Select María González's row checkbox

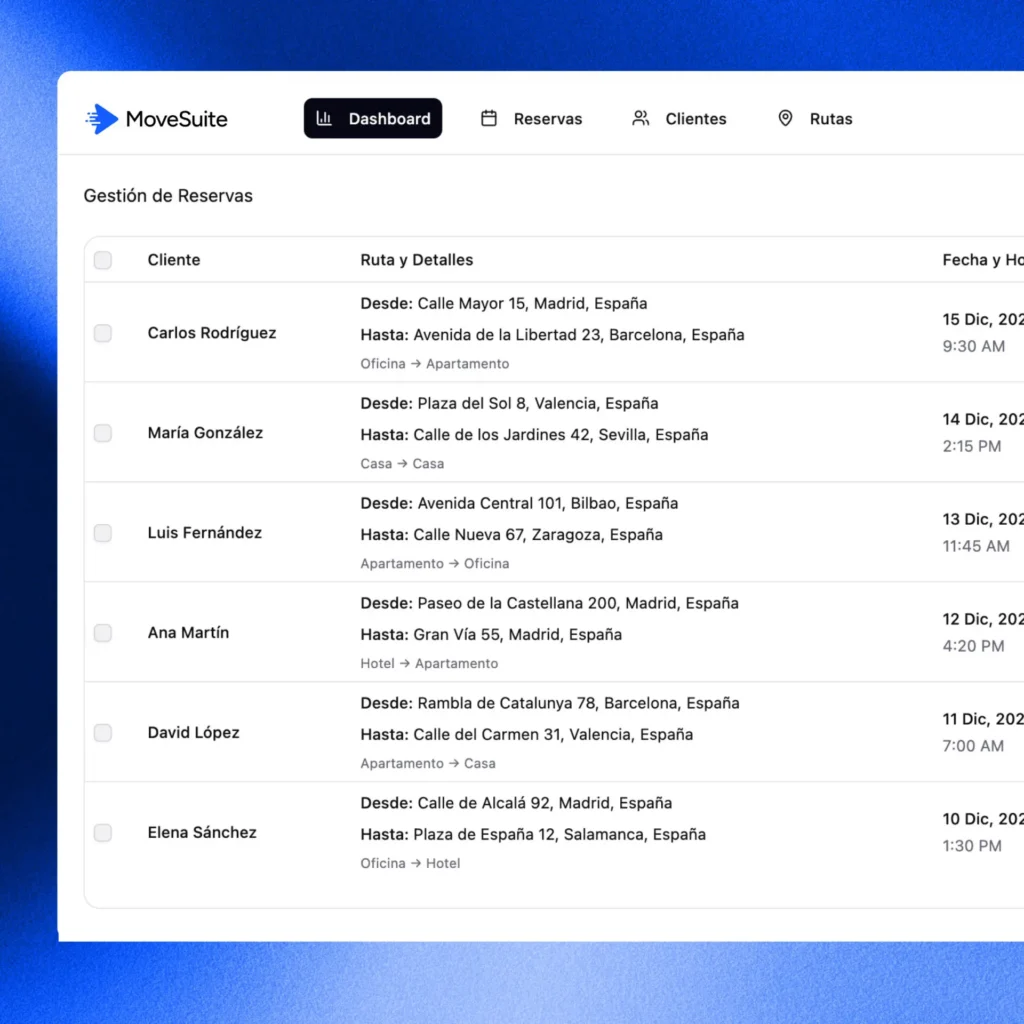tap(103, 433)
